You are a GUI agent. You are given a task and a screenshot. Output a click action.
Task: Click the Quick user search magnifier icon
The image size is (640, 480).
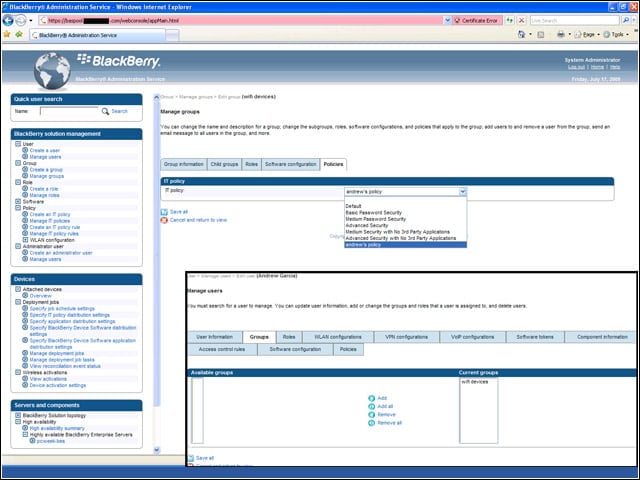pyautogui.click(x=105, y=111)
